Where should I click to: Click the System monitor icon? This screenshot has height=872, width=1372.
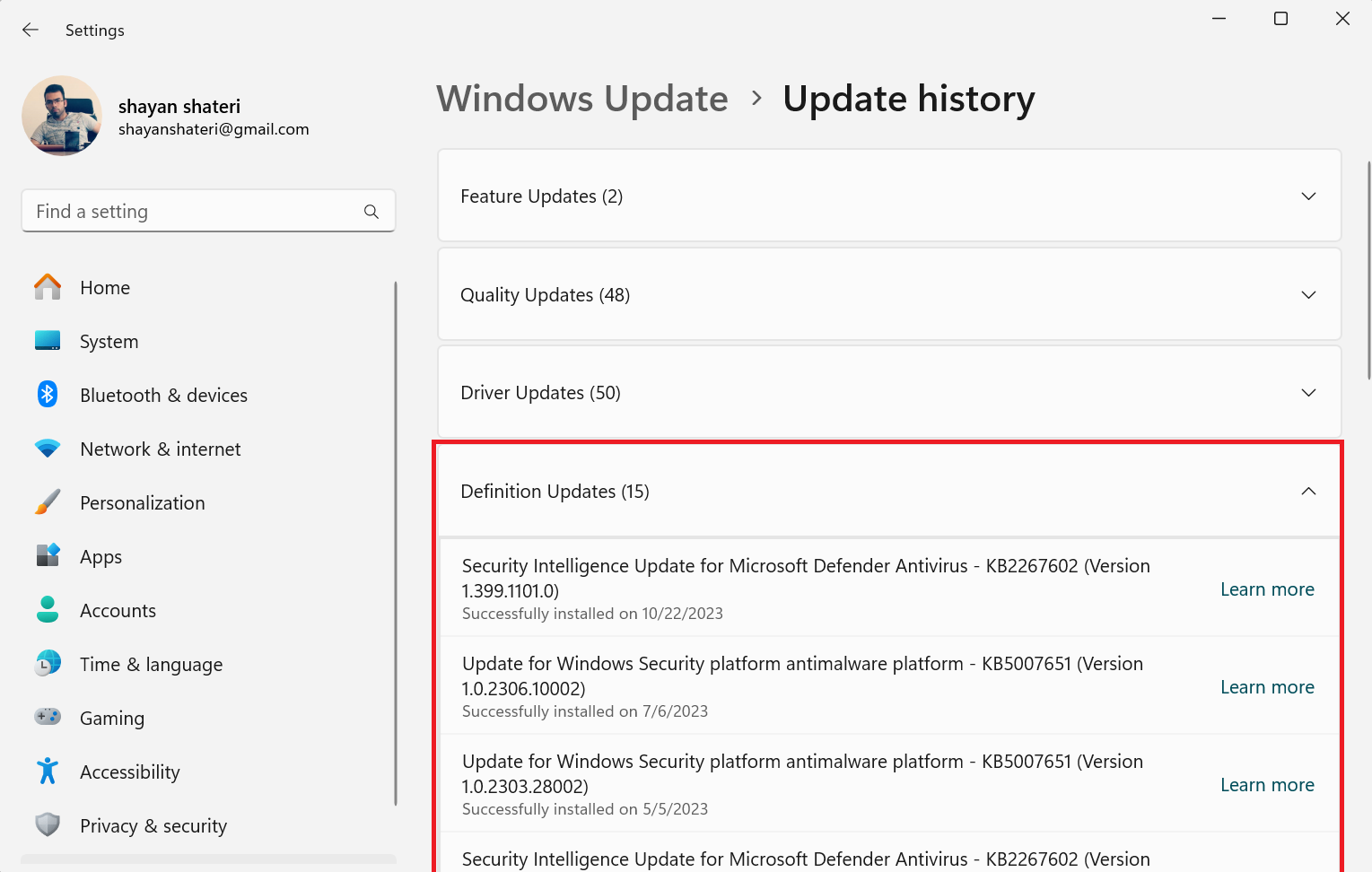48,341
